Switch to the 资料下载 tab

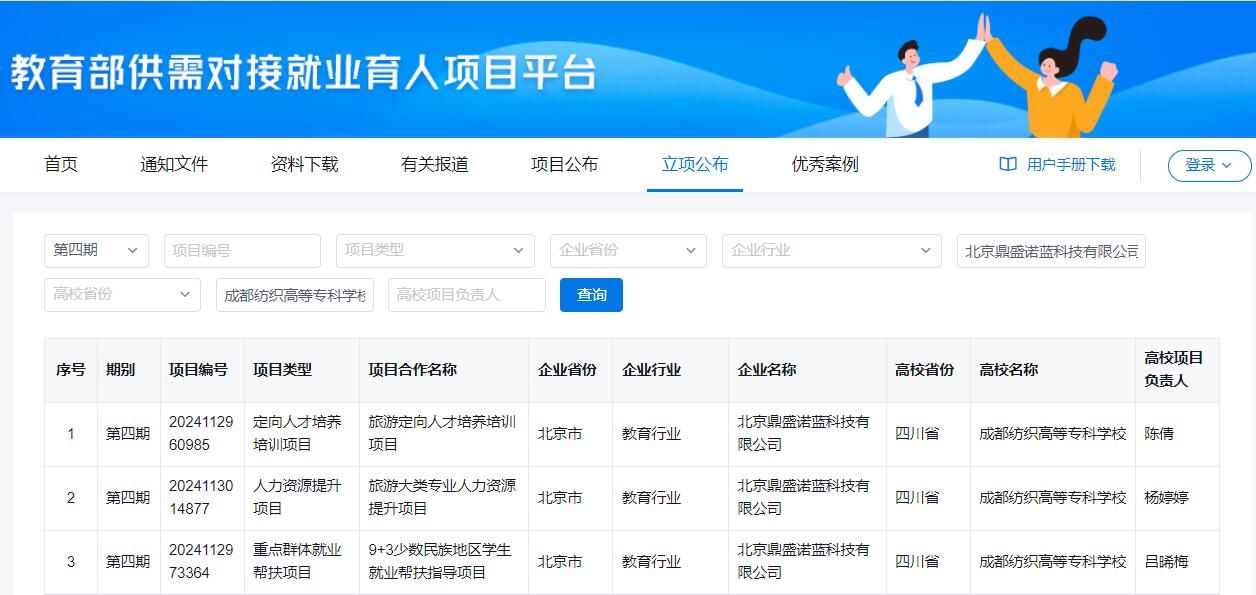click(304, 165)
